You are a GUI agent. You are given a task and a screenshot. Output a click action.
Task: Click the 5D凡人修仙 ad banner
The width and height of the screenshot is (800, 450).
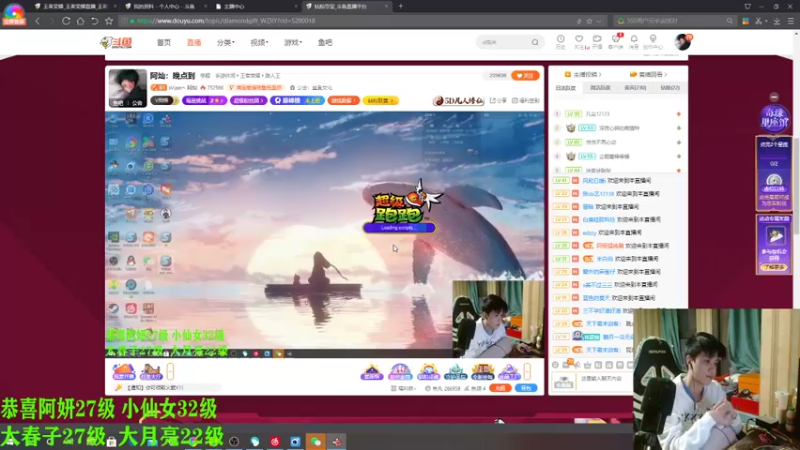pos(458,101)
